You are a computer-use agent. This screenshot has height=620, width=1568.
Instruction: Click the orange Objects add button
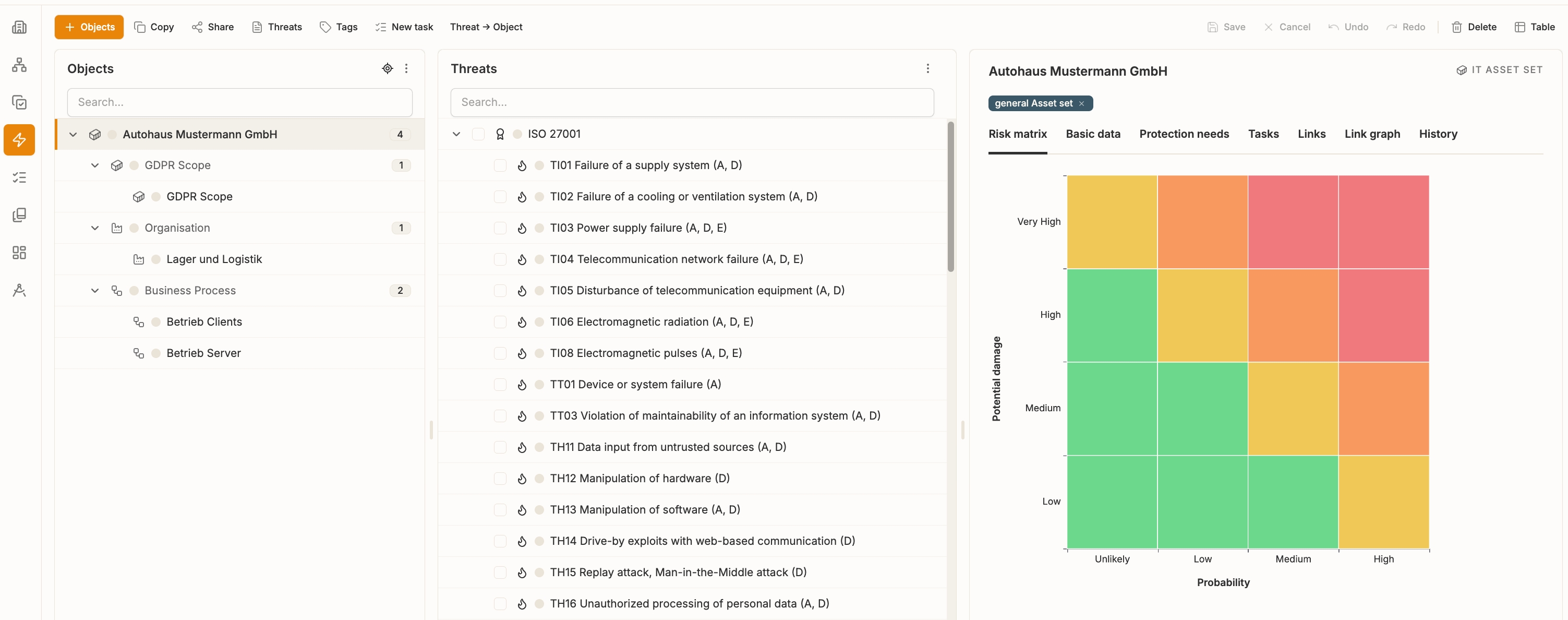click(89, 27)
